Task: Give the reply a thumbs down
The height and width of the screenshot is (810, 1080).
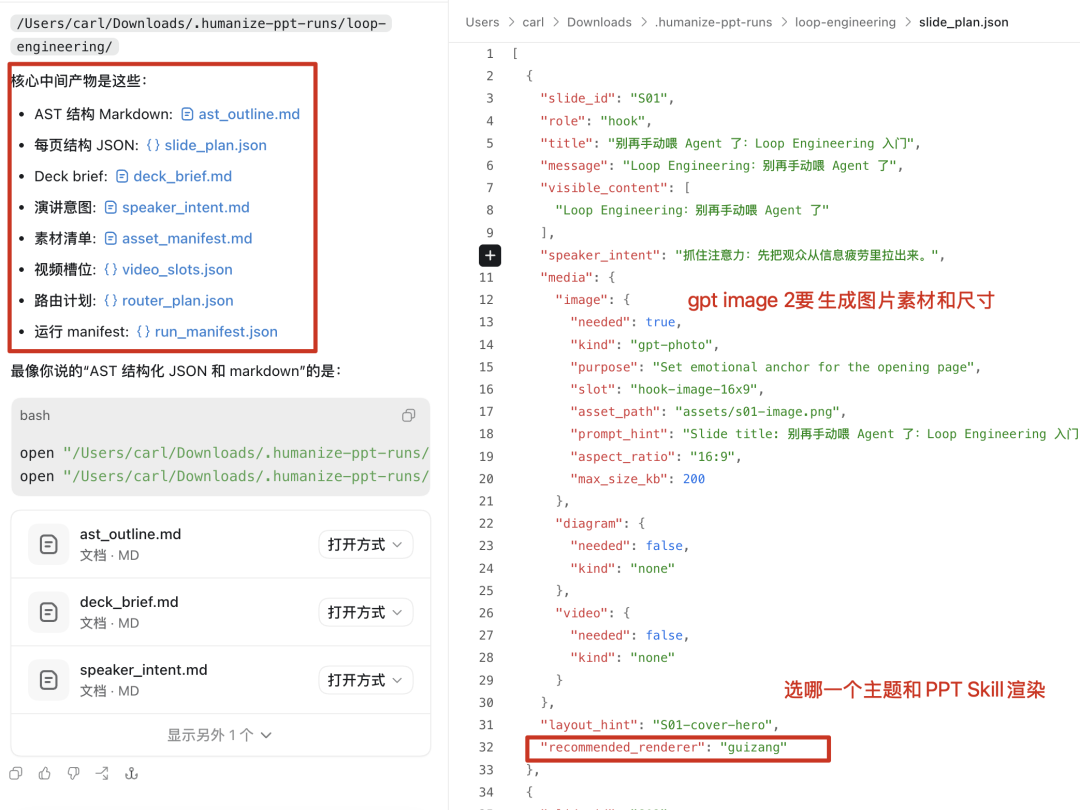Action: click(74, 773)
